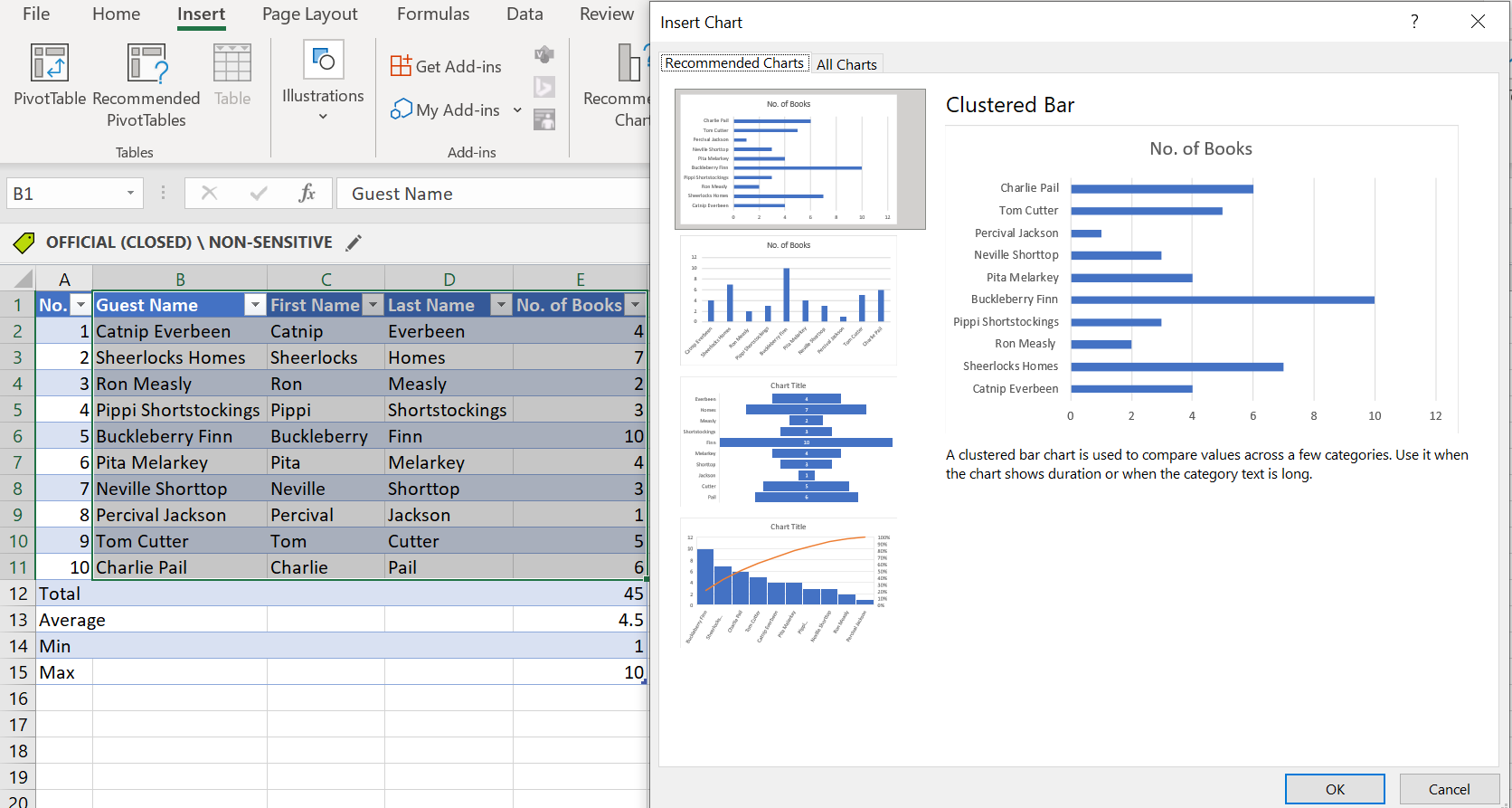This screenshot has width=1512, height=808.
Task: Open the Formulas ribbon tab
Action: tap(433, 14)
